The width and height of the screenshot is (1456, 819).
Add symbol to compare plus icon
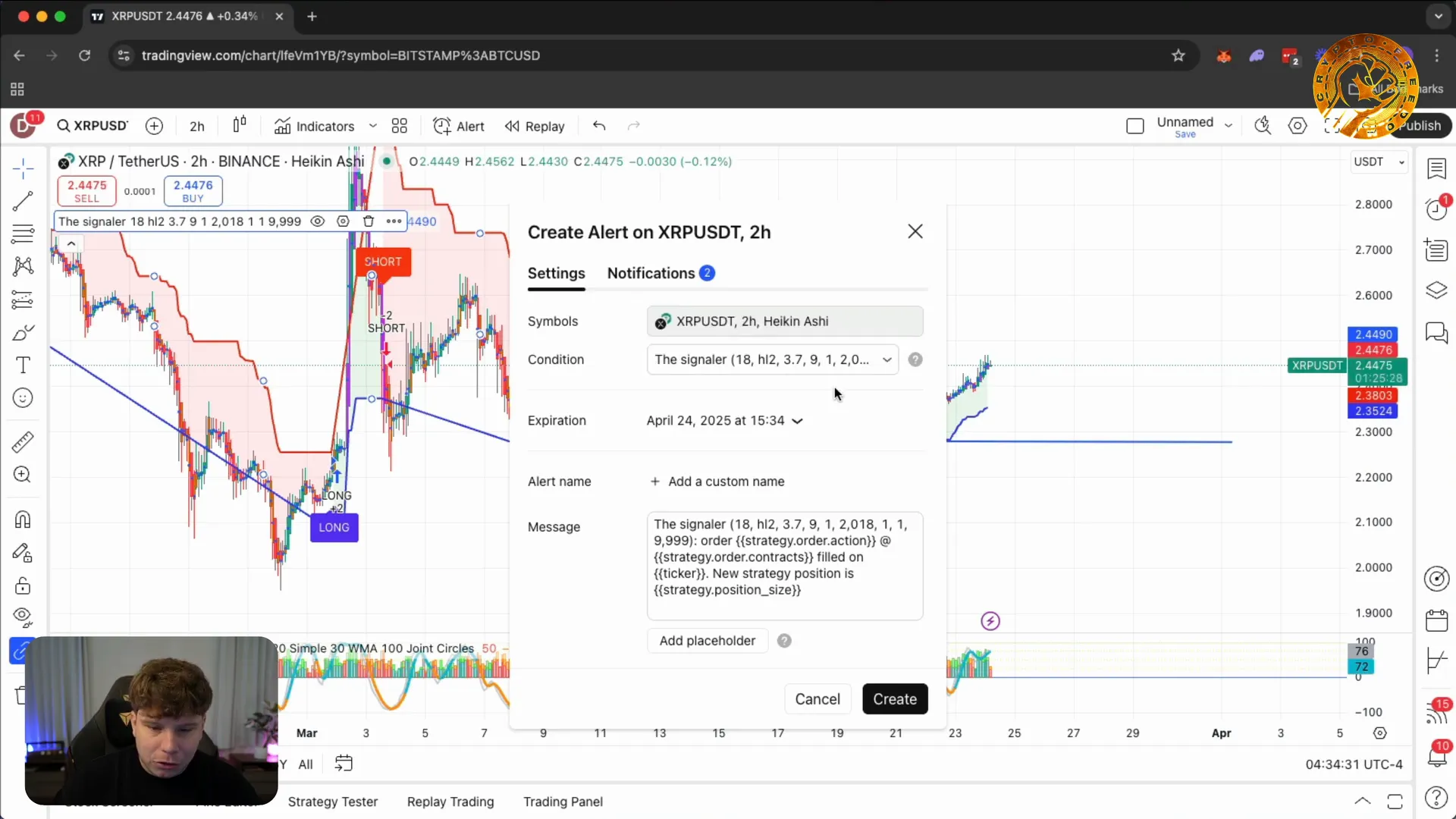pyautogui.click(x=154, y=126)
